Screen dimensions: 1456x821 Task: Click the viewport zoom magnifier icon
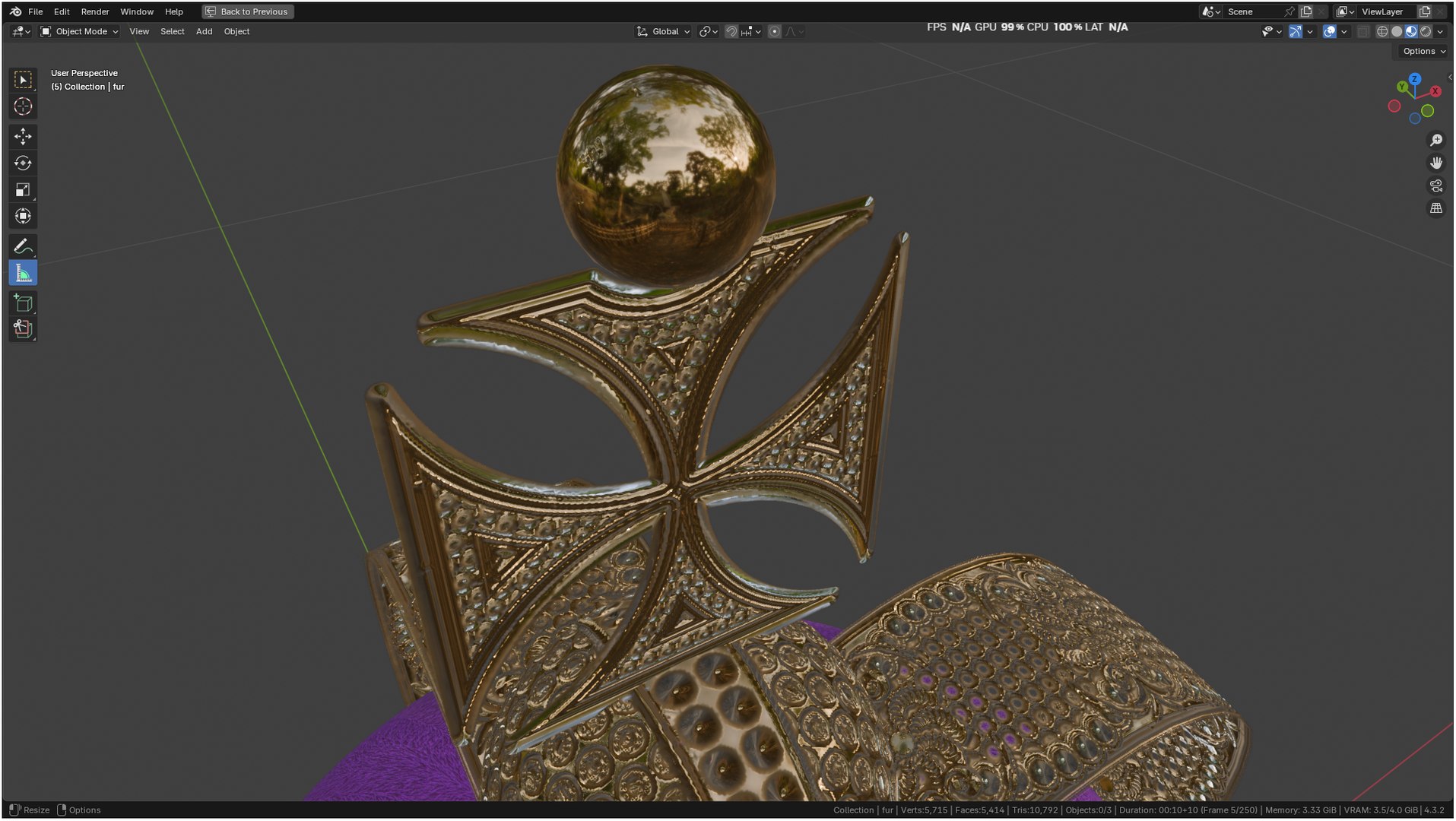[x=1435, y=141]
